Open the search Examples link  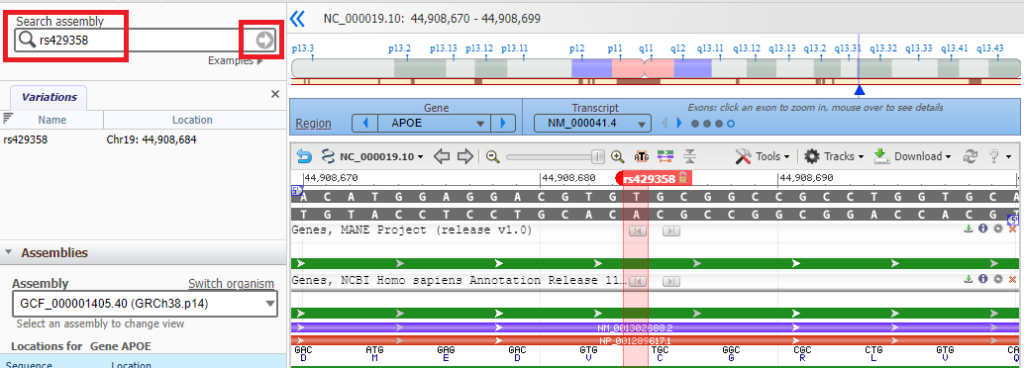(236, 61)
